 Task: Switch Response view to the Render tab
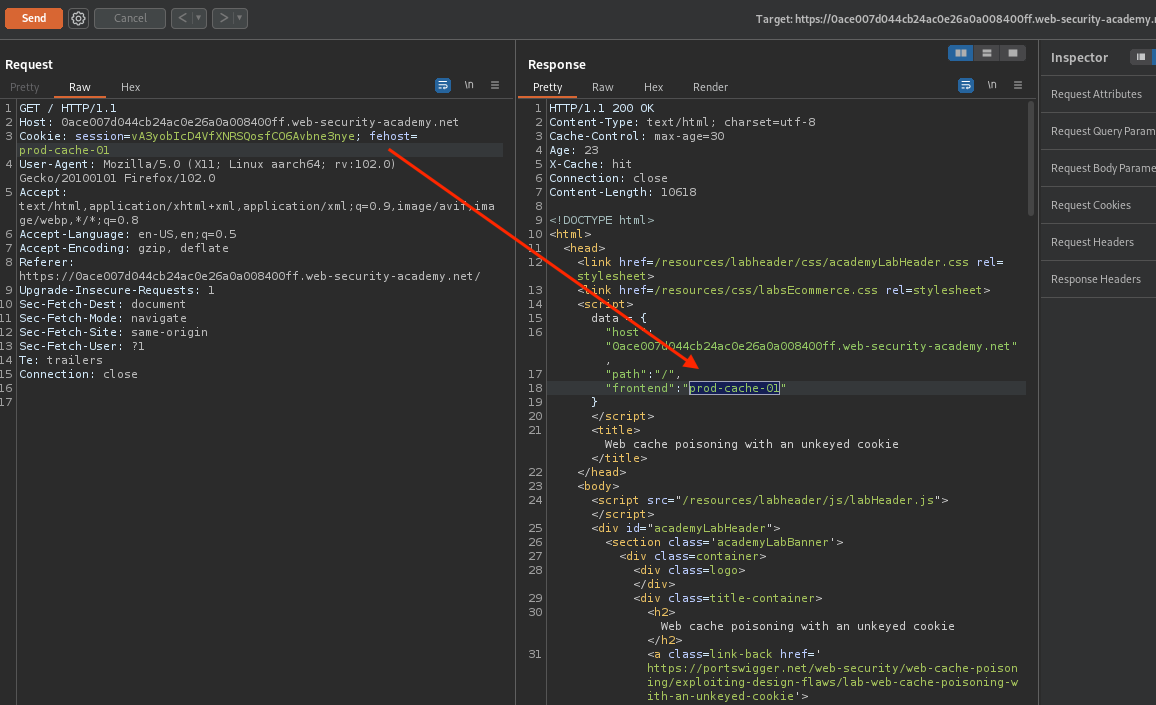pos(710,87)
